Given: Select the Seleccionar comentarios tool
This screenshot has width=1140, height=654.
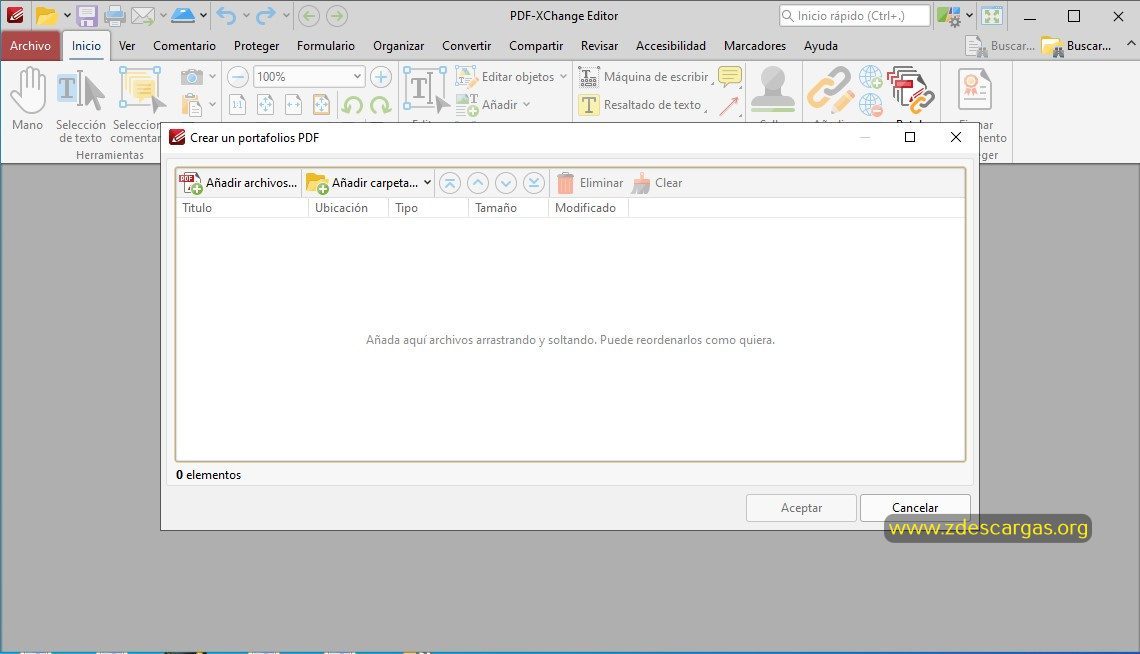Looking at the screenshot, I should 138,105.
